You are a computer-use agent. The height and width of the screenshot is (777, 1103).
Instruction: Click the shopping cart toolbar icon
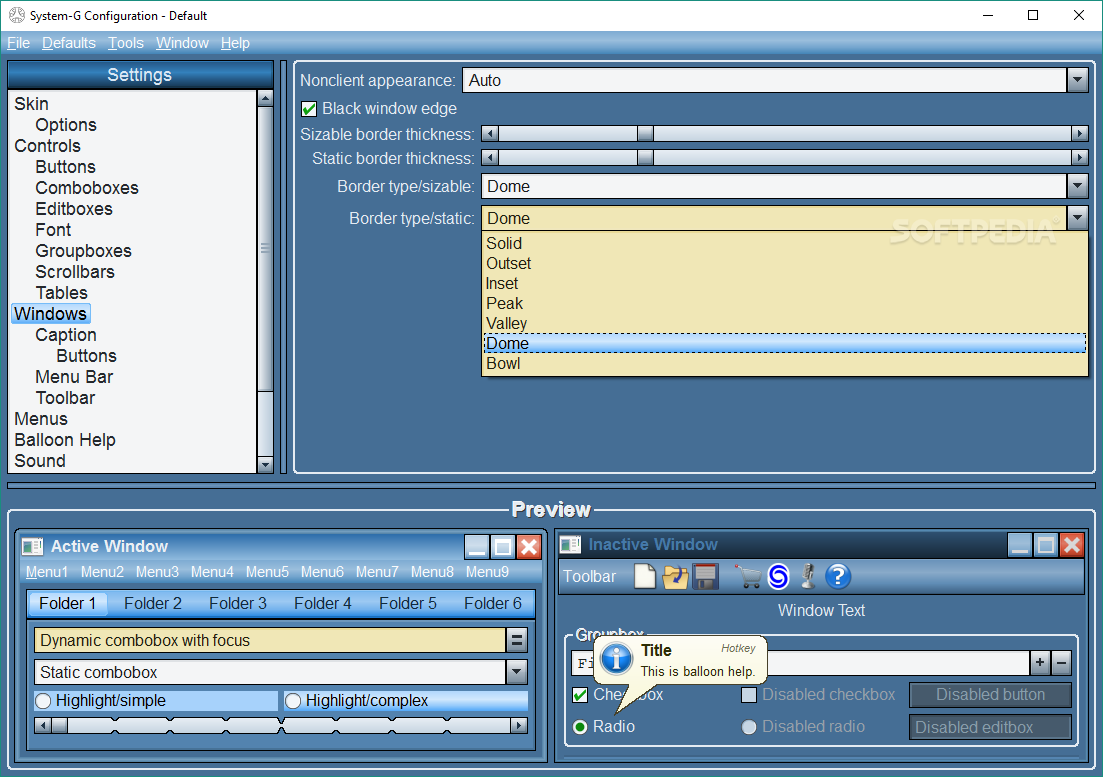(x=748, y=577)
